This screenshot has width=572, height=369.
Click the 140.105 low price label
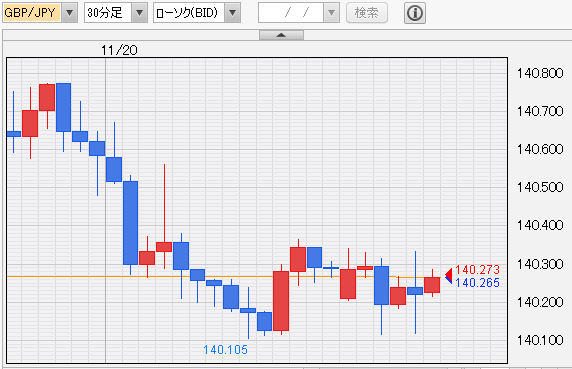coord(225,350)
